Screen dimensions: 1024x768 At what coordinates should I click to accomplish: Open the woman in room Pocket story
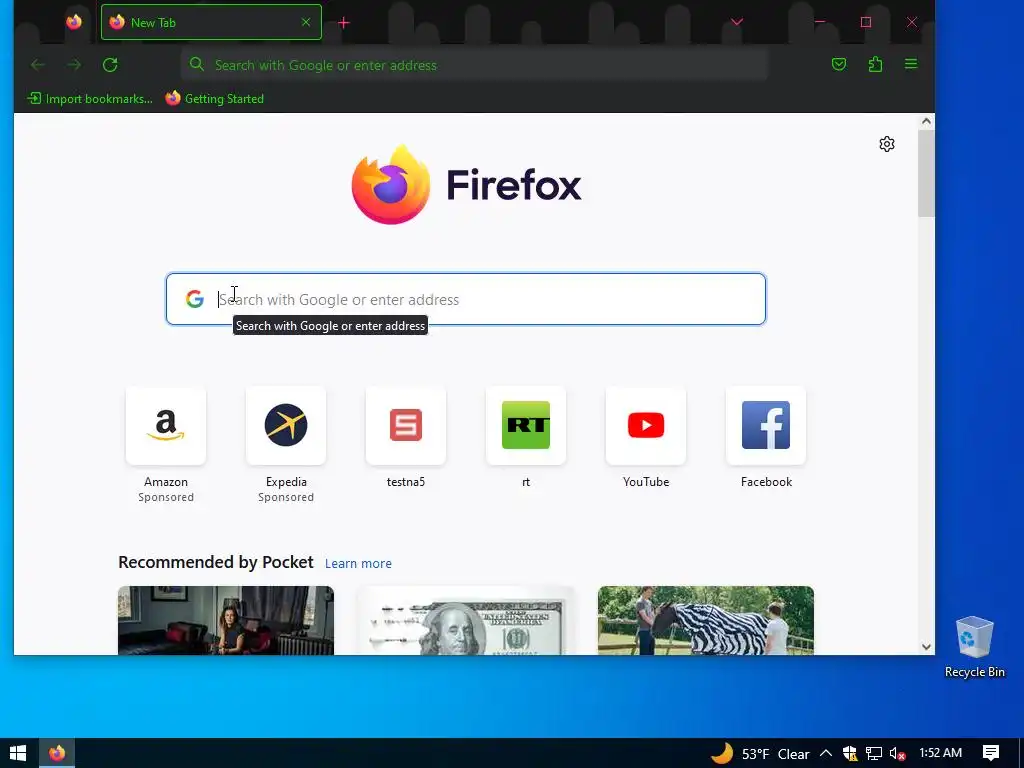point(226,620)
